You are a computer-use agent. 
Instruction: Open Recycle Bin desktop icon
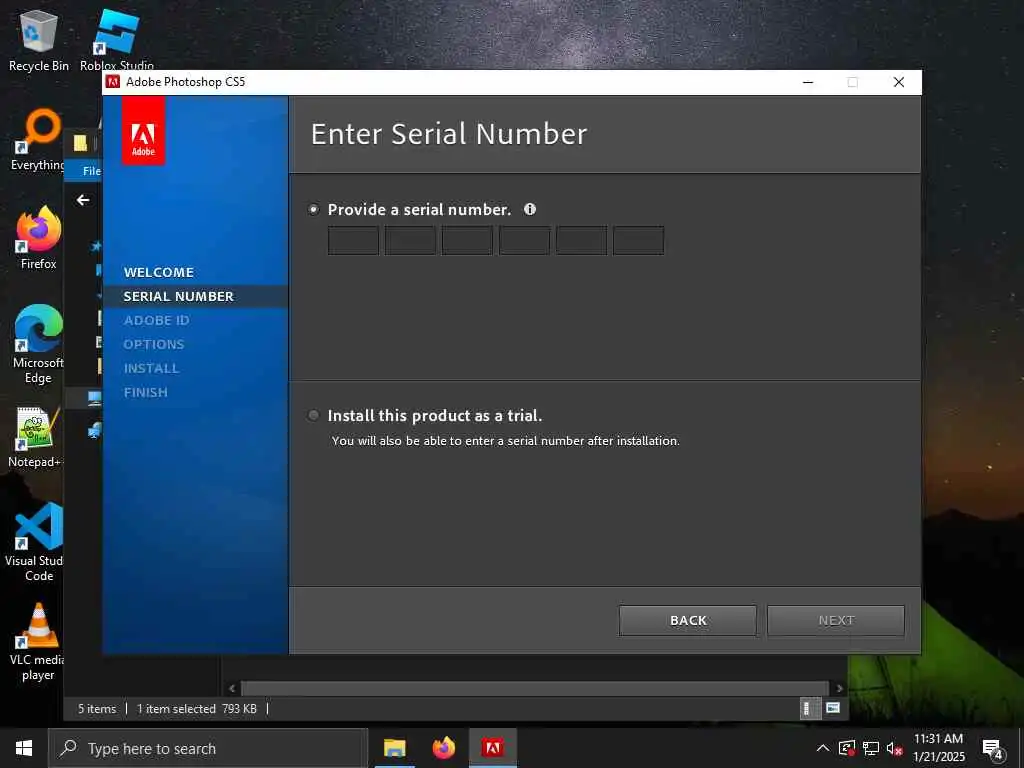pos(39,40)
